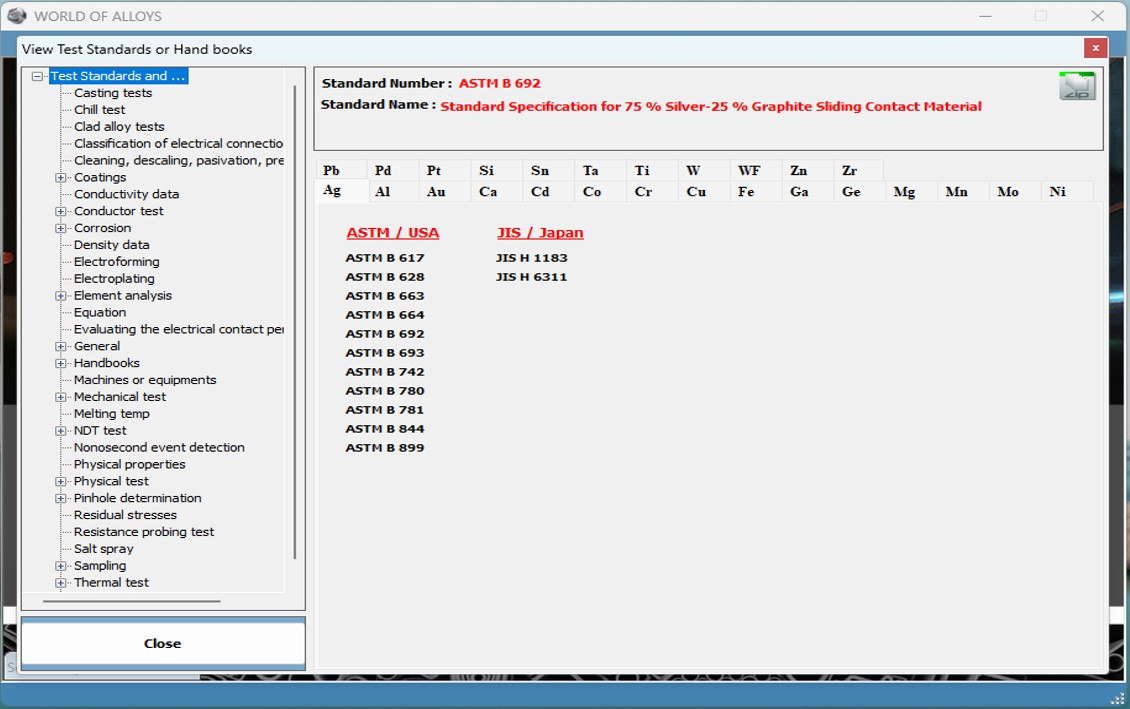
Task: Switch to the Pt element tab
Action: click(x=444, y=170)
